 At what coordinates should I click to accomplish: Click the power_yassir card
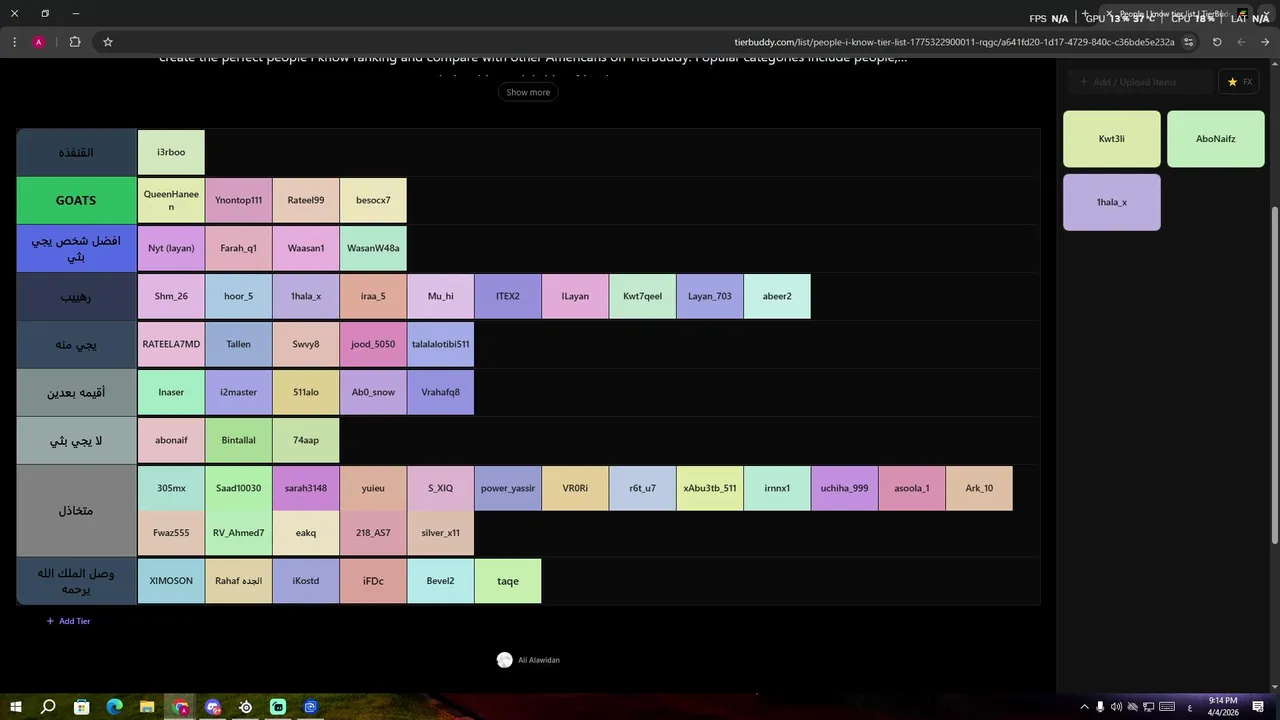508,488
